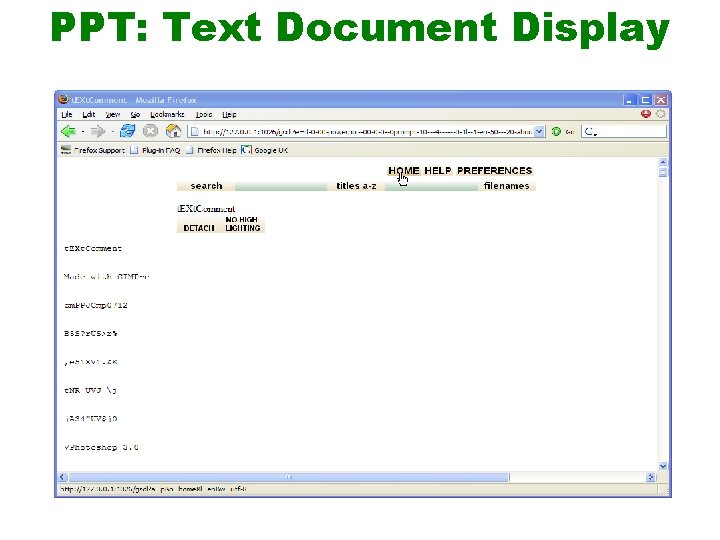Click the tEXtComment line in document body
This screenshot has width=720, height=540.
(93, 248)
